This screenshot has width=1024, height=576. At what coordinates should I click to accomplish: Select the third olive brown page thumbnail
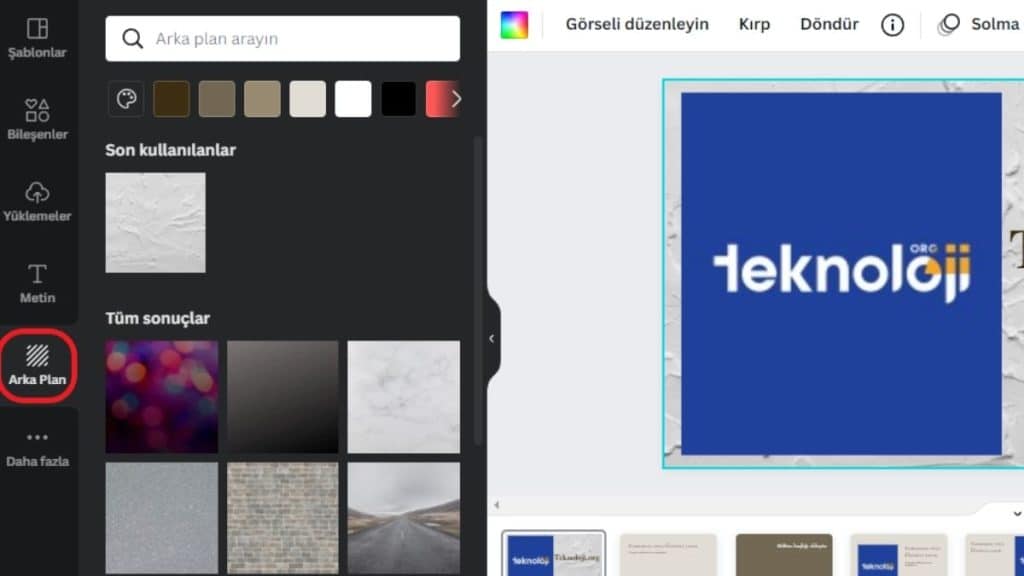[x=784, y=555]
